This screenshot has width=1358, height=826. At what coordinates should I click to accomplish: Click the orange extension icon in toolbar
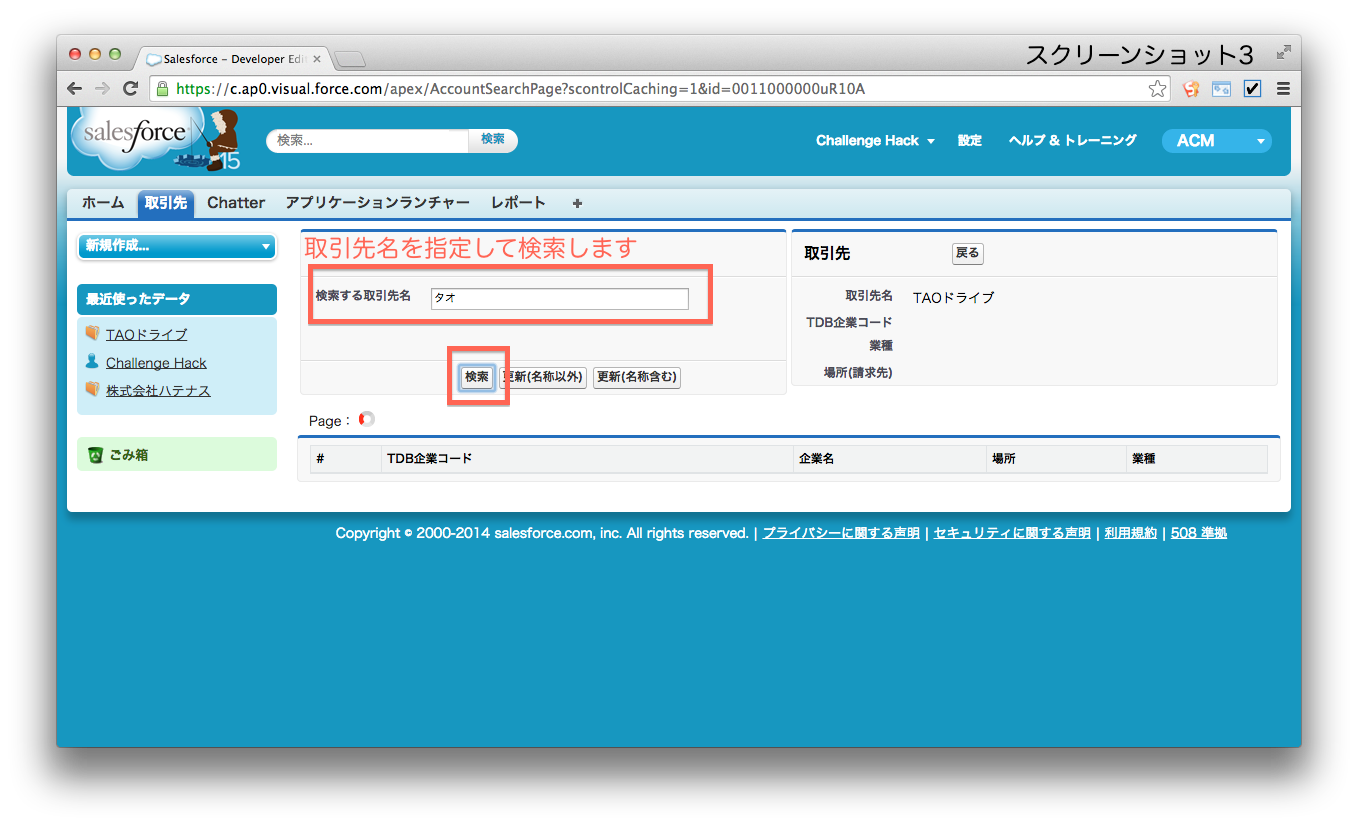click(x=1191, y=88)
